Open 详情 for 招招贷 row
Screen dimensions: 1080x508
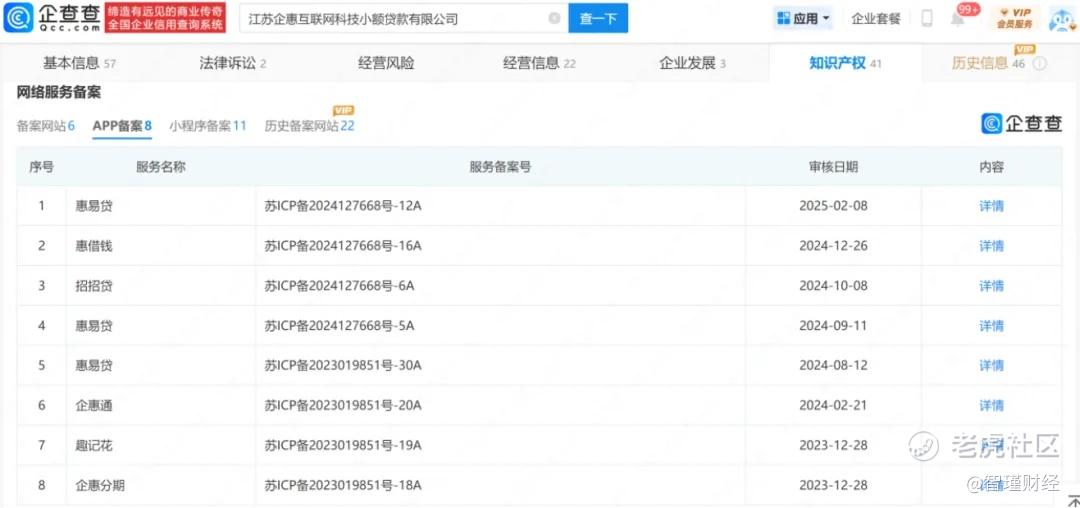coord(991,286)
